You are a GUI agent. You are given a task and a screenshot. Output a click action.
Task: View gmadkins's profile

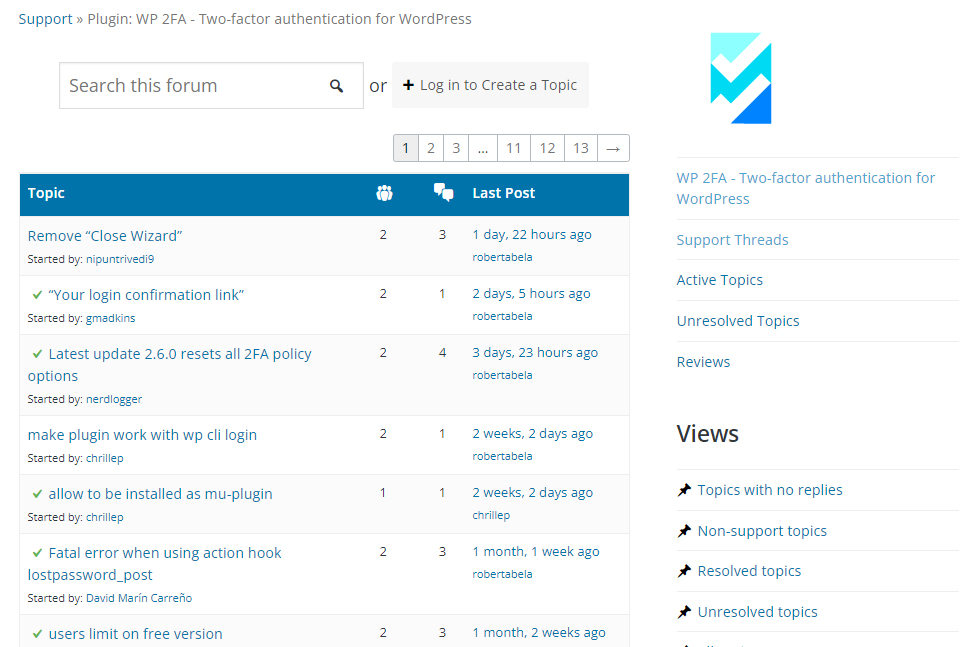click(x=110, y=318)
